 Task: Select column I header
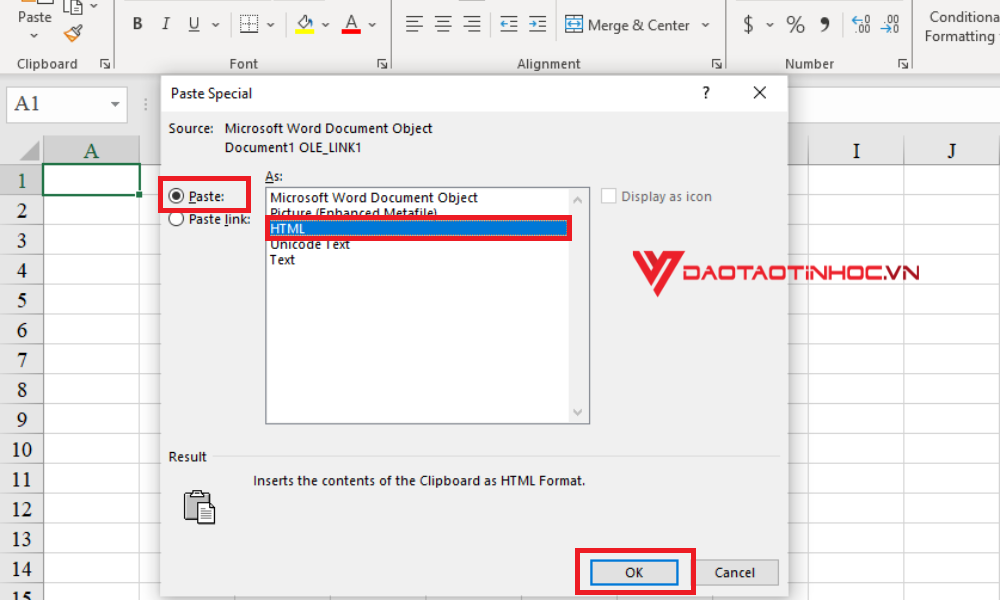(856, 150)
